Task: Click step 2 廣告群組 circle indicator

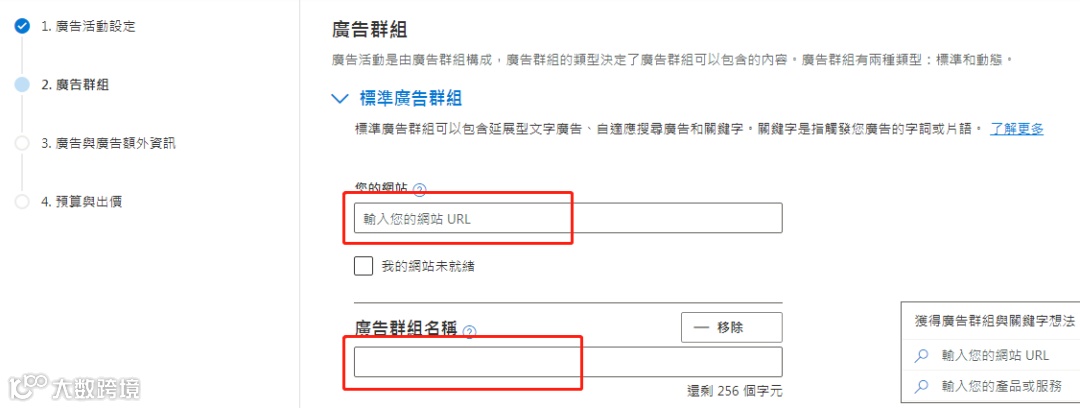Action: [22, 85]
